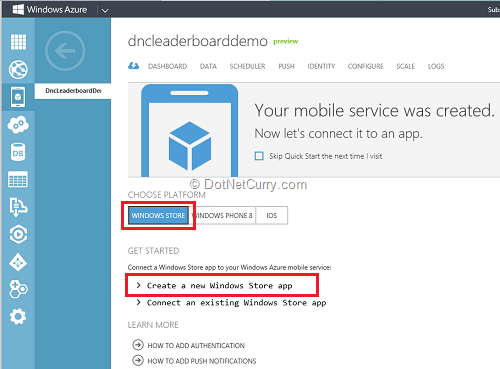
Task: Check Skip Quick Start next time checkbox
Action: (x=259, y=156)
